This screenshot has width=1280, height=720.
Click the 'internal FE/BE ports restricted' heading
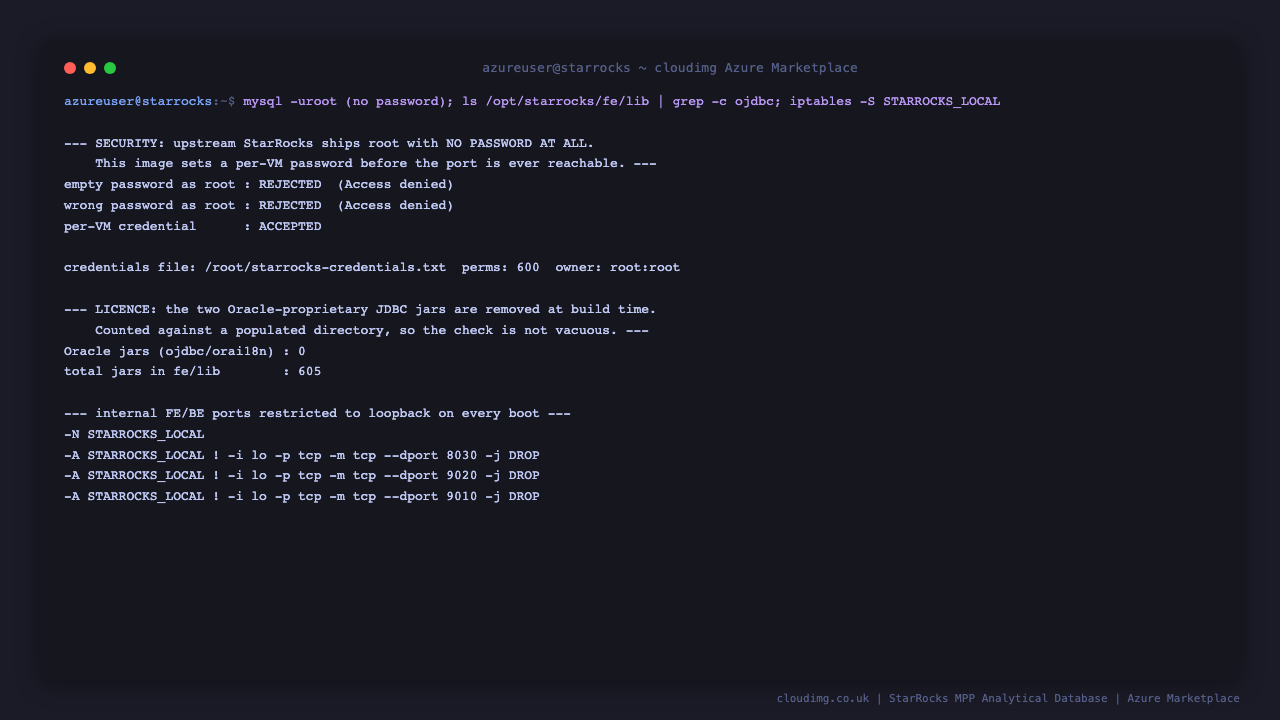[317, 414]
